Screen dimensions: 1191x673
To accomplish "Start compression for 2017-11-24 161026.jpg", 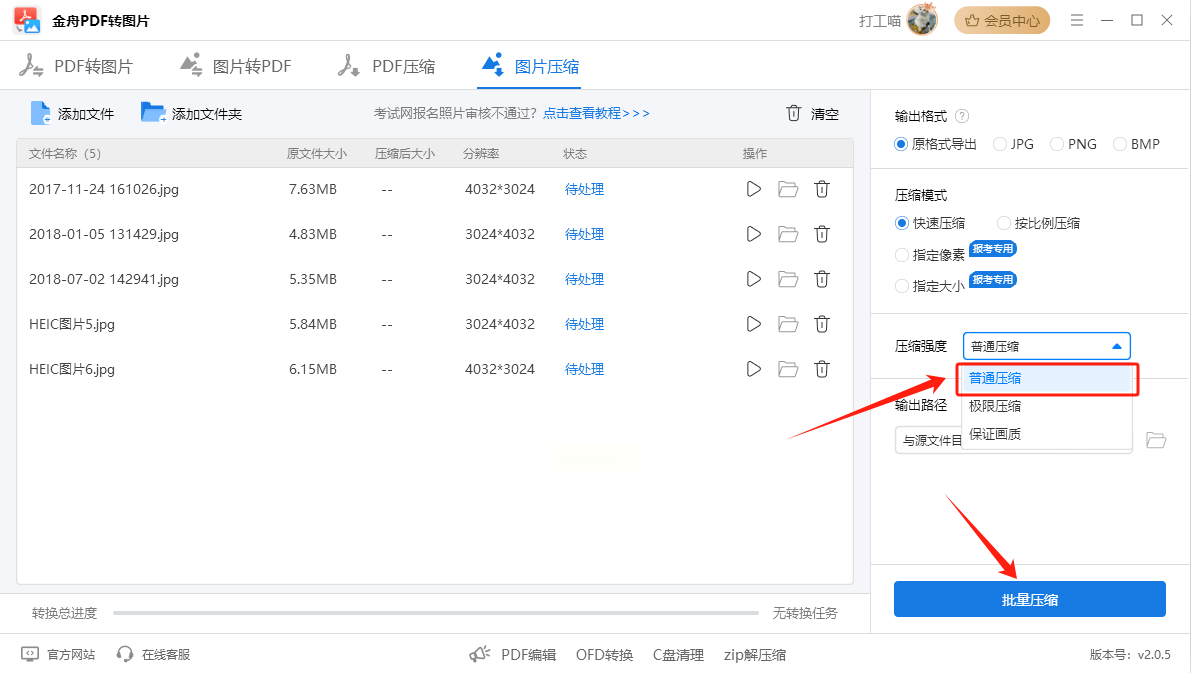I will click(x=754, y=189).
